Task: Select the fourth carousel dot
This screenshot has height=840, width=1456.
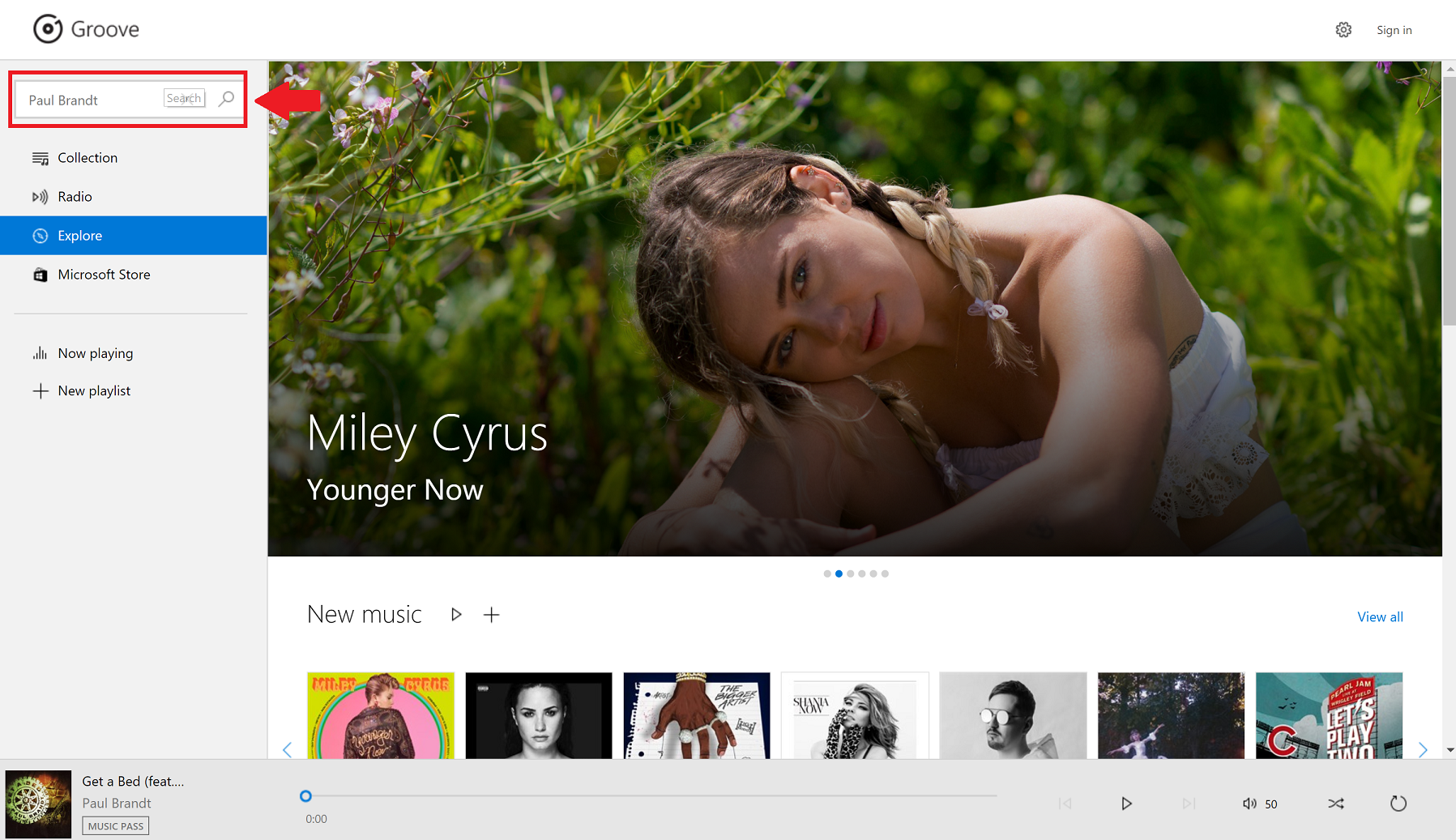Action: pyautogui.click(x=862, y=574)
